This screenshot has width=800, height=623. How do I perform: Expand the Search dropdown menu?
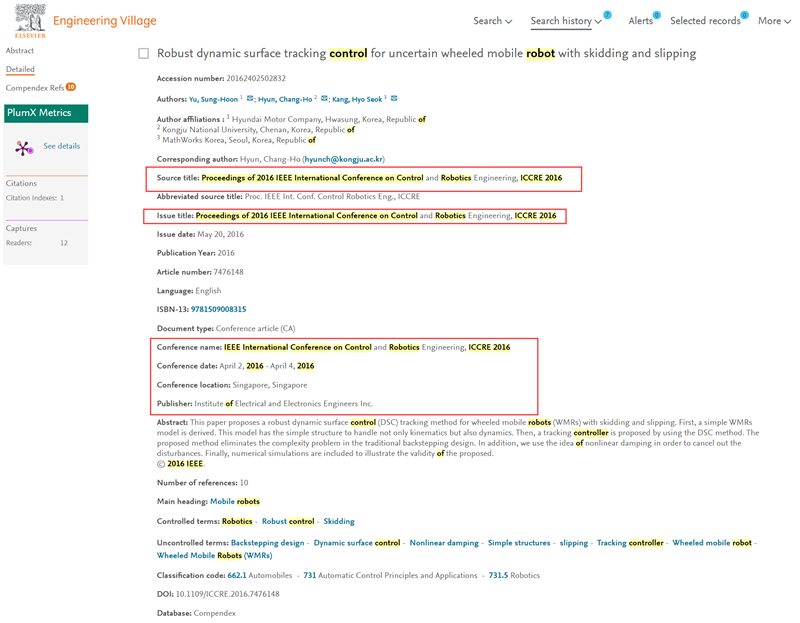(x=492, y=21)
